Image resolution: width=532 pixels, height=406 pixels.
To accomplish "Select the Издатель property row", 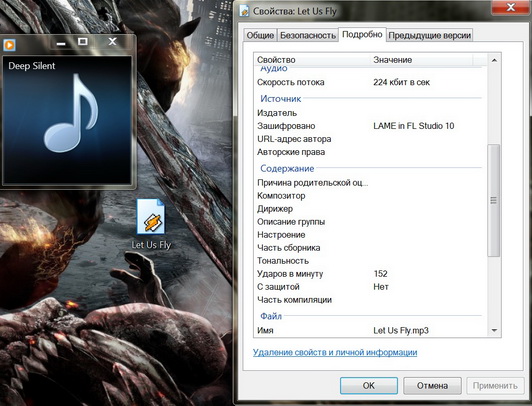I will point(370,113).
